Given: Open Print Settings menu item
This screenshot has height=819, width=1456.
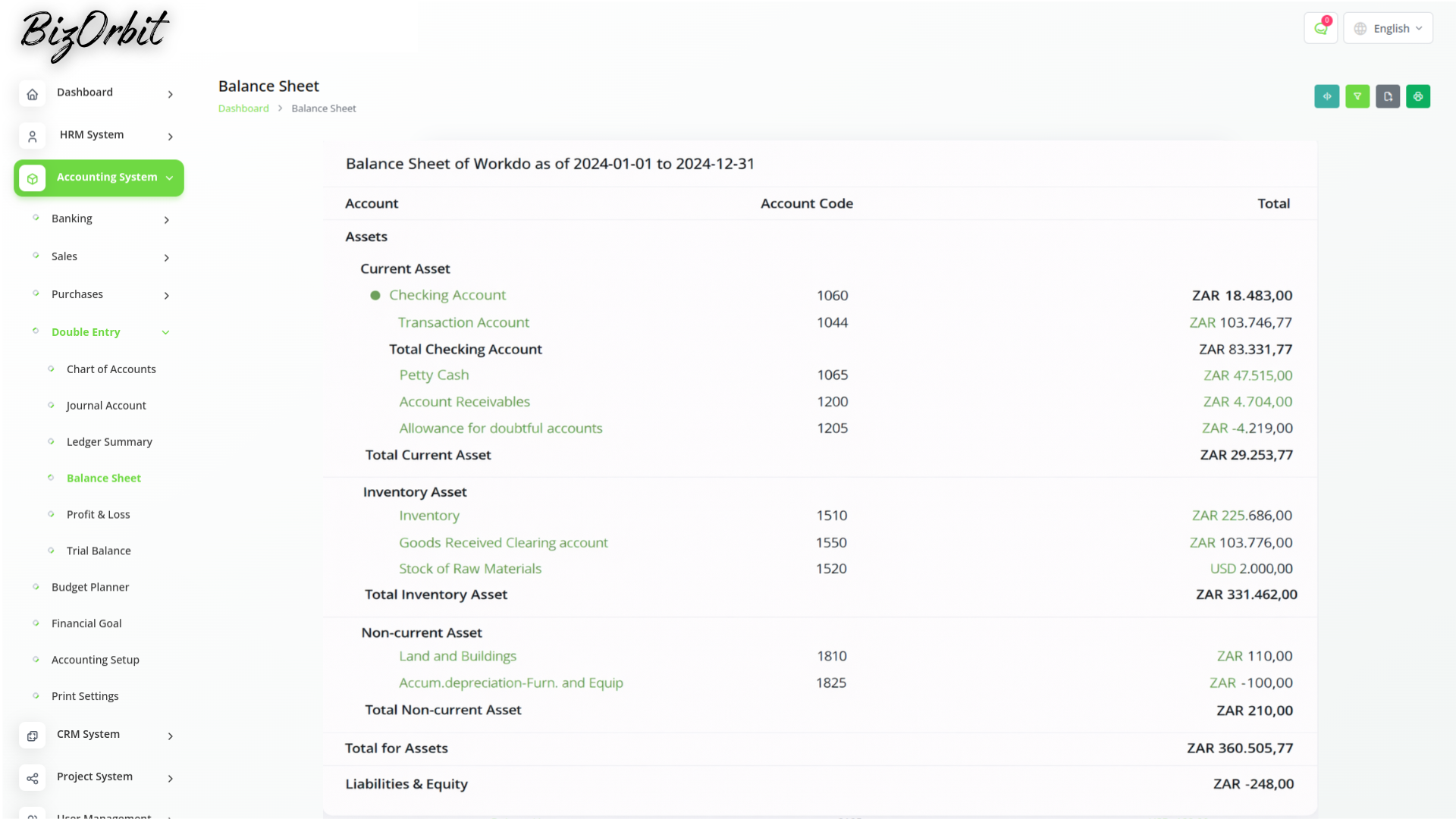Looking at the screenshot, I should (85, 697).
